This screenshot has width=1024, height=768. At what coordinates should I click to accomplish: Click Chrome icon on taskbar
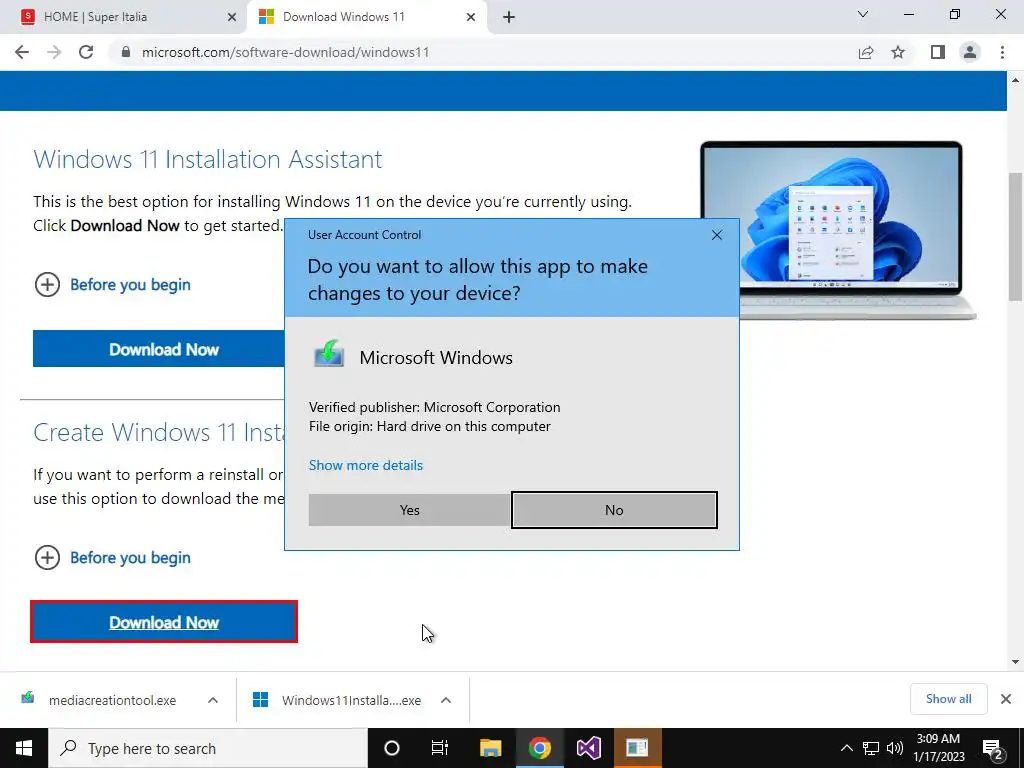tap(539, 748)
